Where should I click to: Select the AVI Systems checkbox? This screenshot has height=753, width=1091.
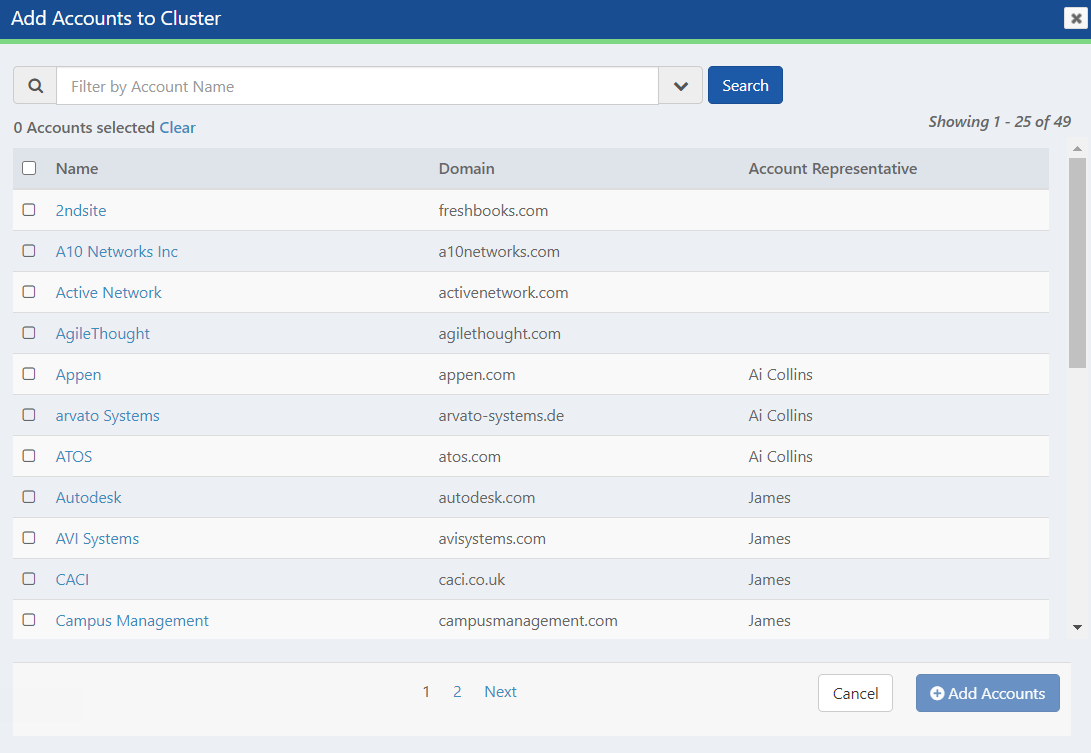pos(29,538)
